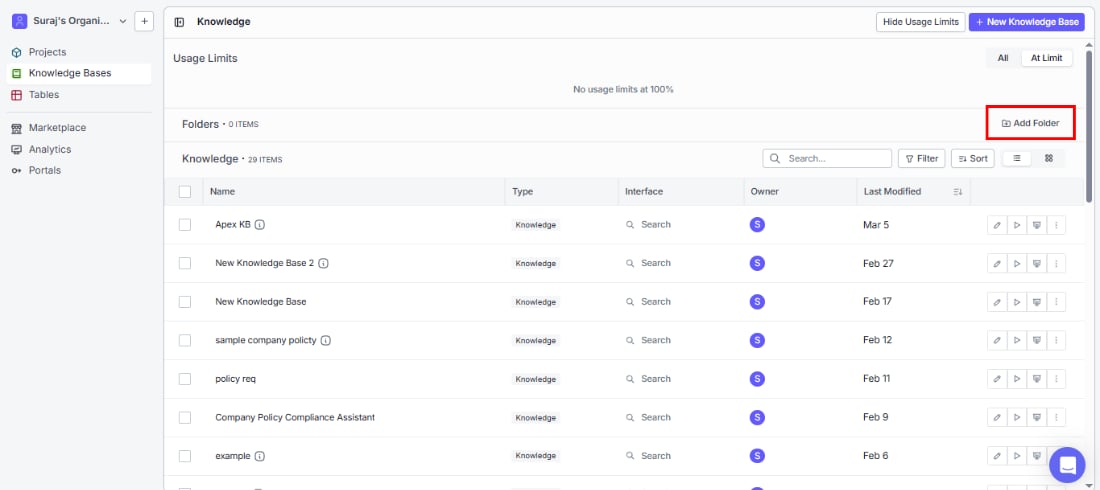Click the Name column header

click(222, 192)
